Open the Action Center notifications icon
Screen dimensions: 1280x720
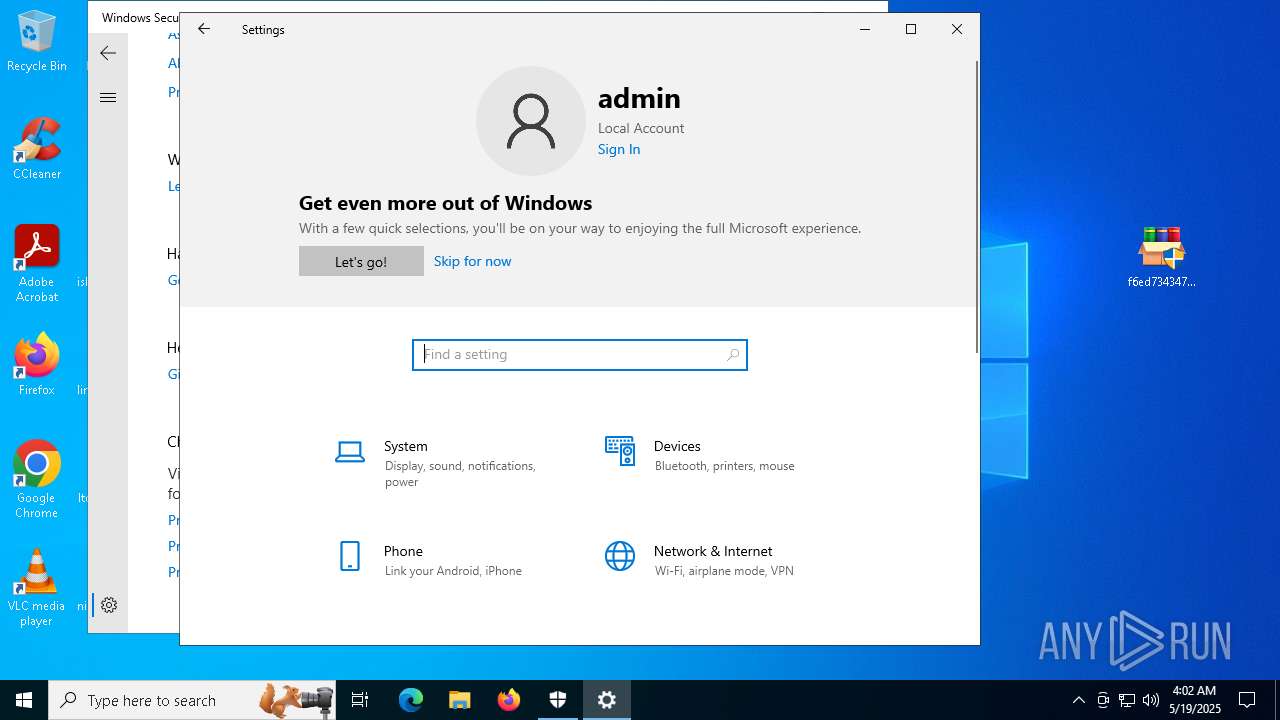[x=1247, y=700]
